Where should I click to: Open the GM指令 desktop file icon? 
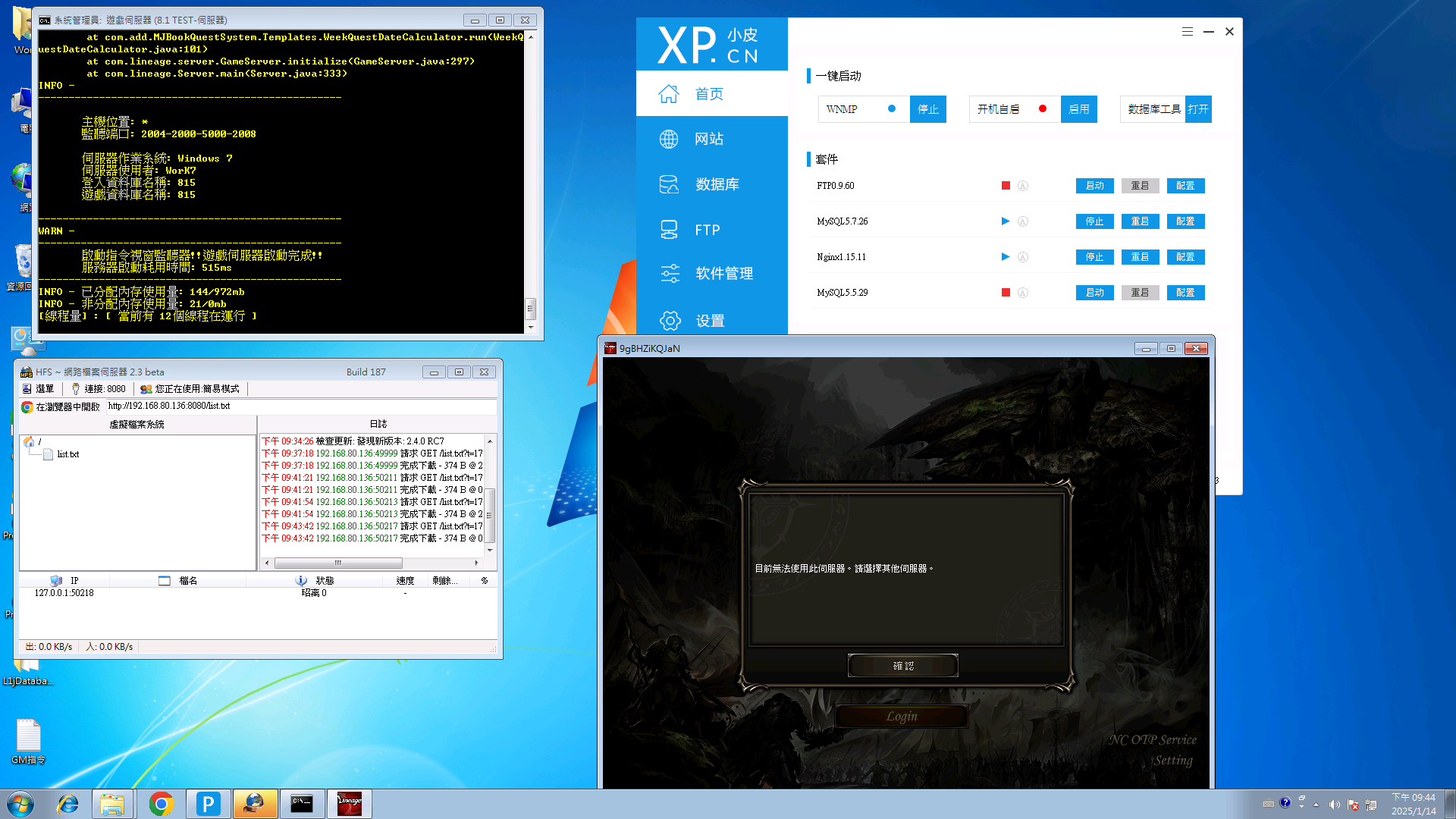pyautogui.click(x=29, y=742)
